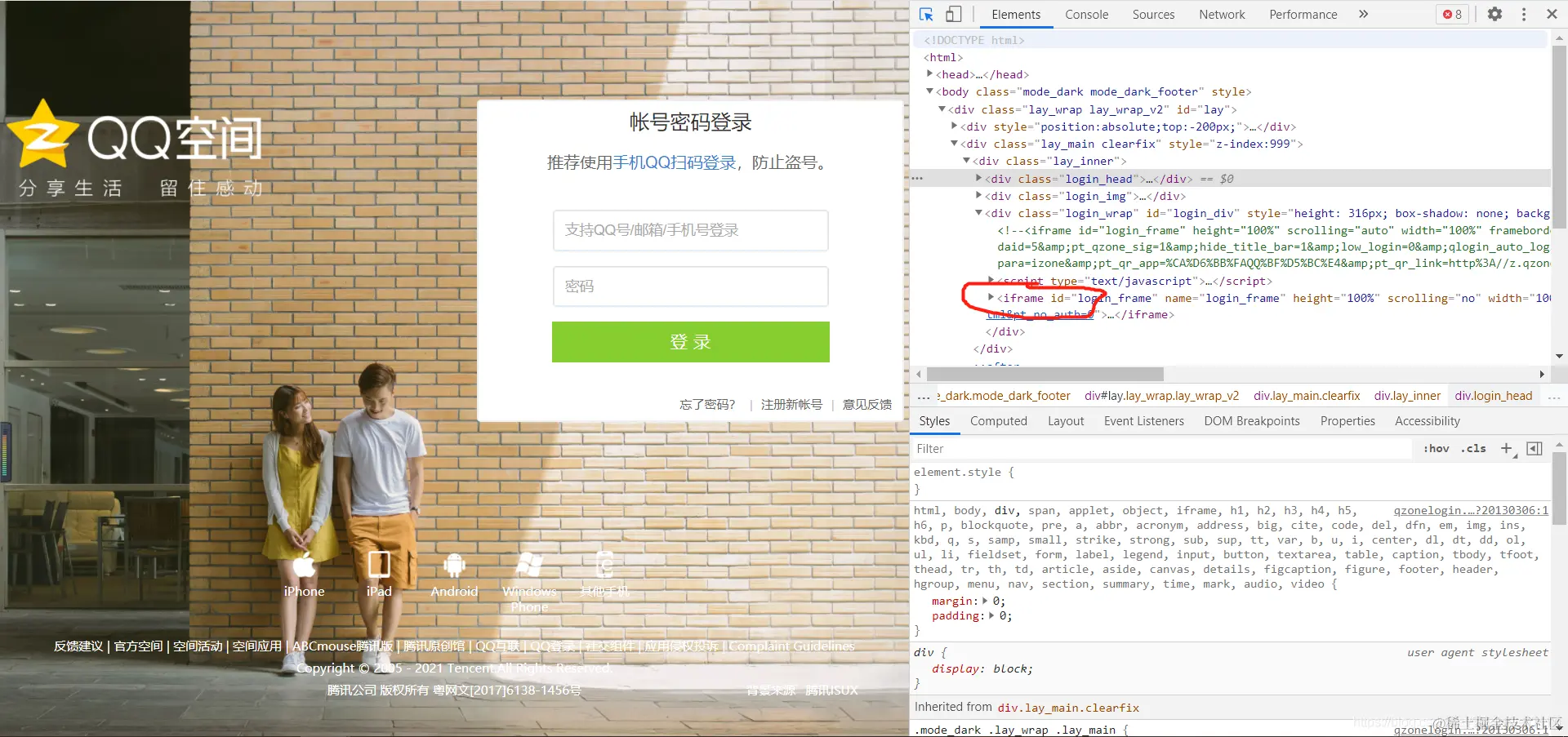The height and width of the screenshot is (737, 1568).
Task: Open the Computed tab
Action: (998, 420)
